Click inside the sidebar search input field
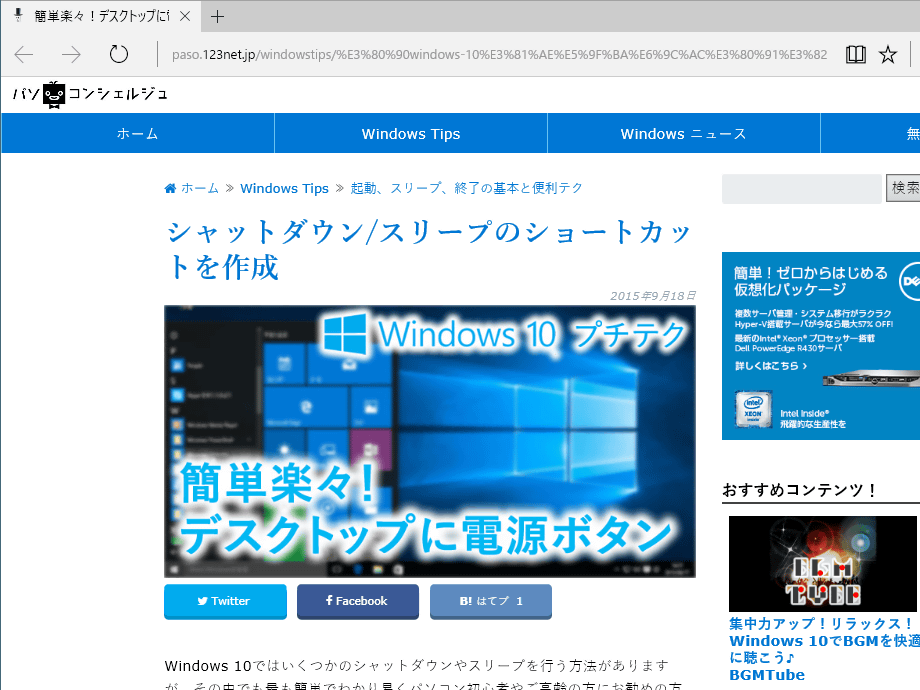This screenshot has width=920, height=690. coord(801,188)
